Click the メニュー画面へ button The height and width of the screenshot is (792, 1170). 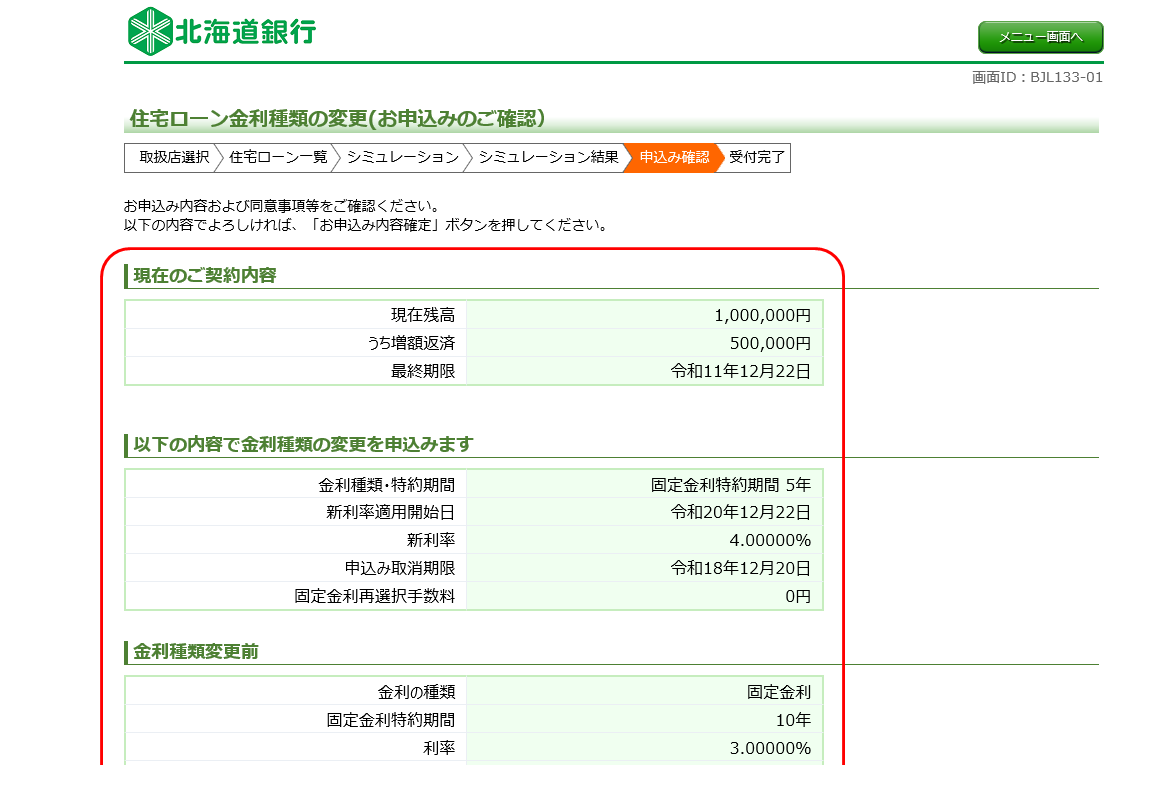coord(1040,37)
